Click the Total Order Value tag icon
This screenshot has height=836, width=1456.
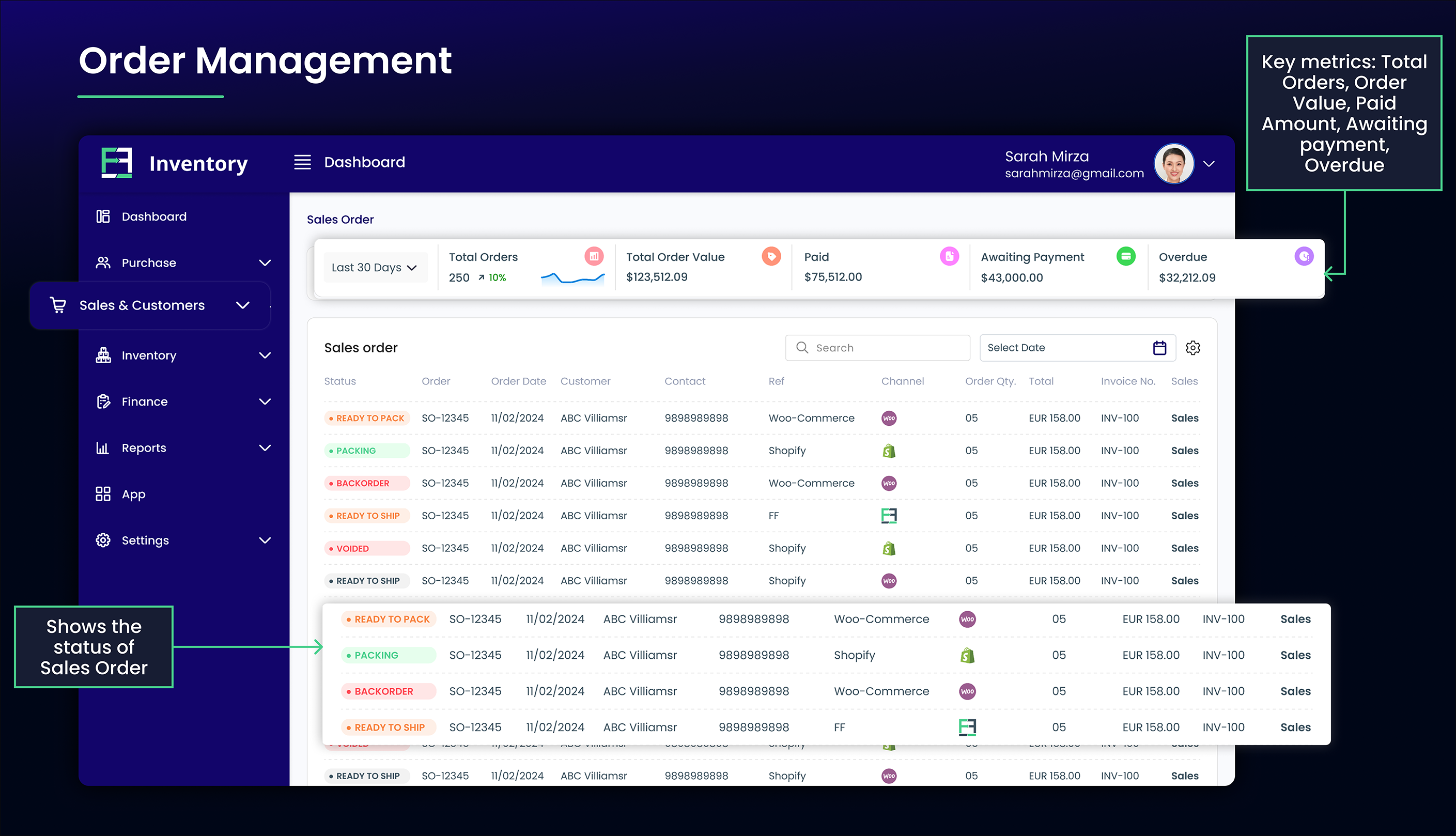point(771,256)
